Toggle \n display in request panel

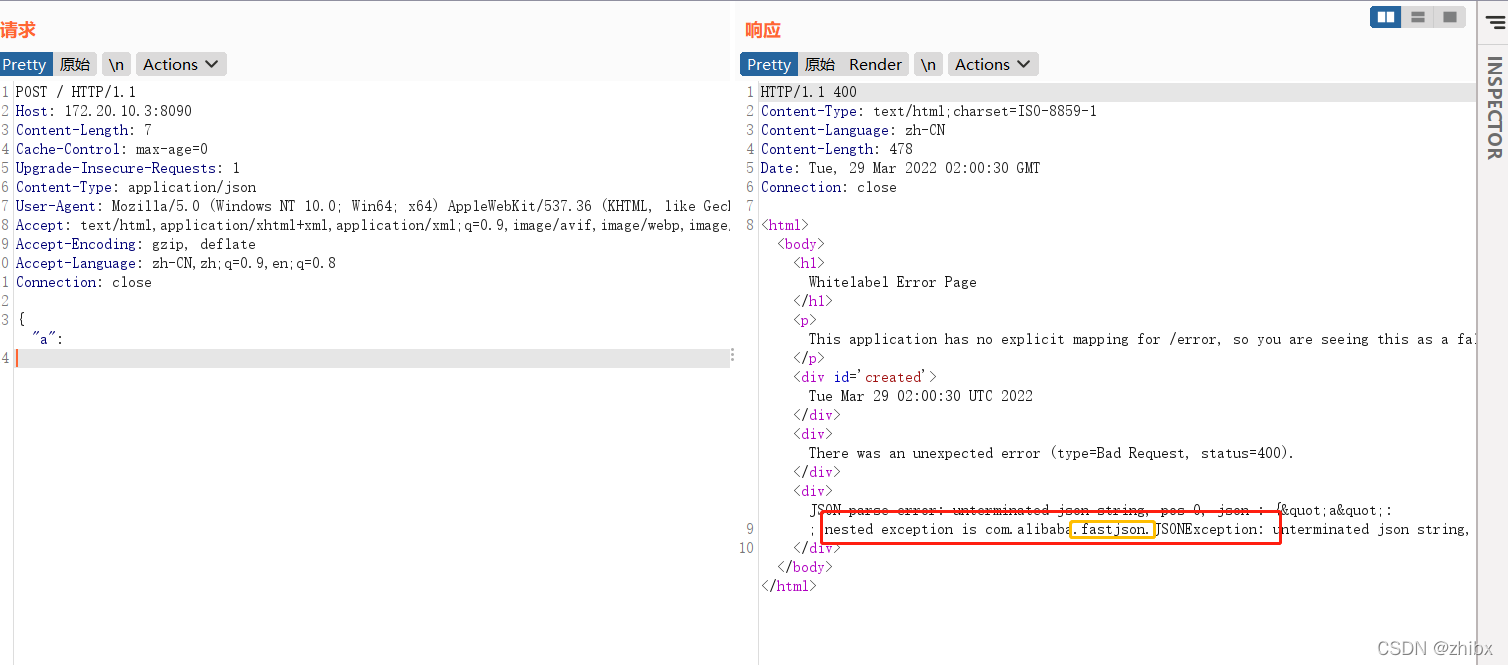(117, 64)
